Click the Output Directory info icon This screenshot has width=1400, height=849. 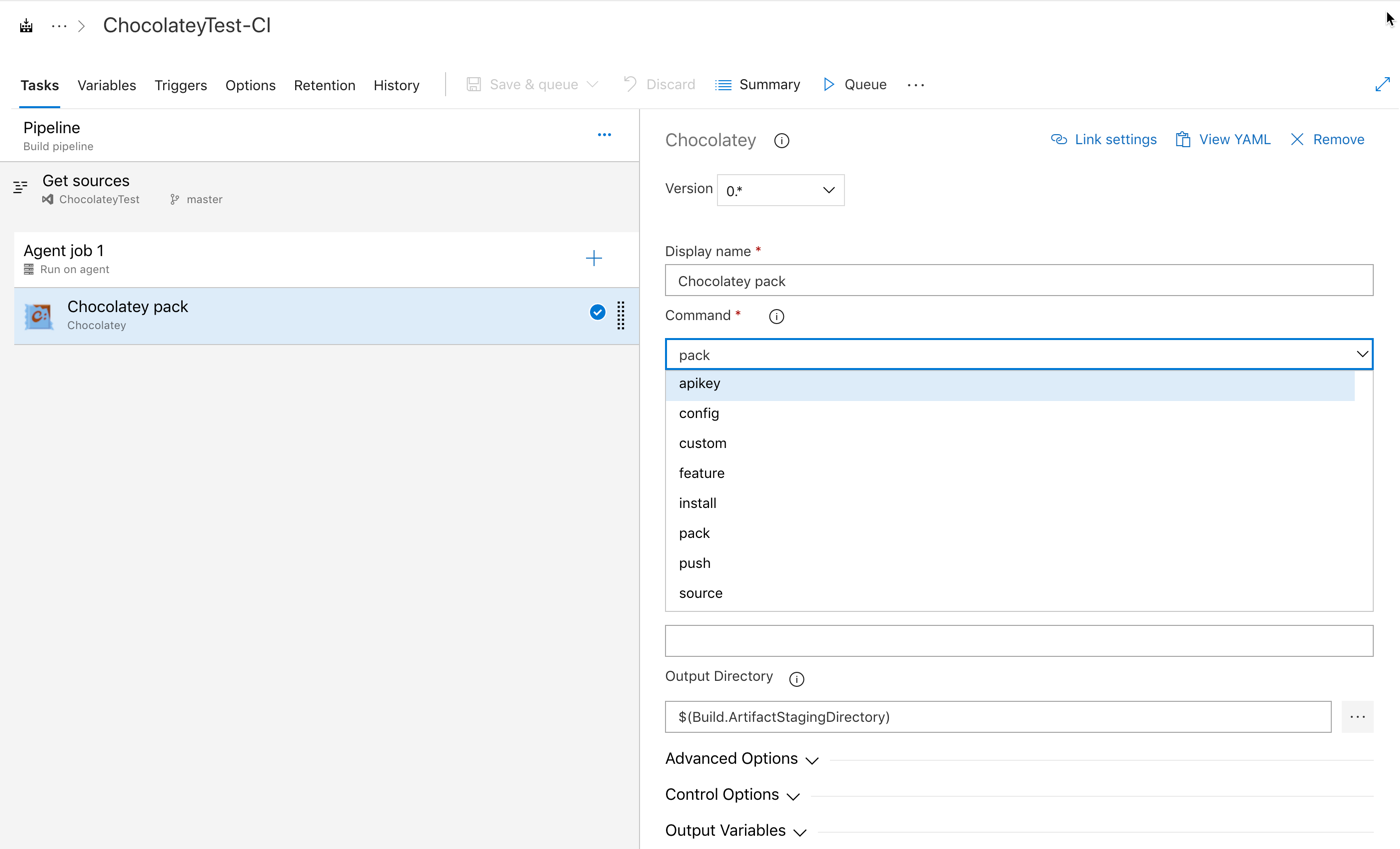click(x=797, y=680)
